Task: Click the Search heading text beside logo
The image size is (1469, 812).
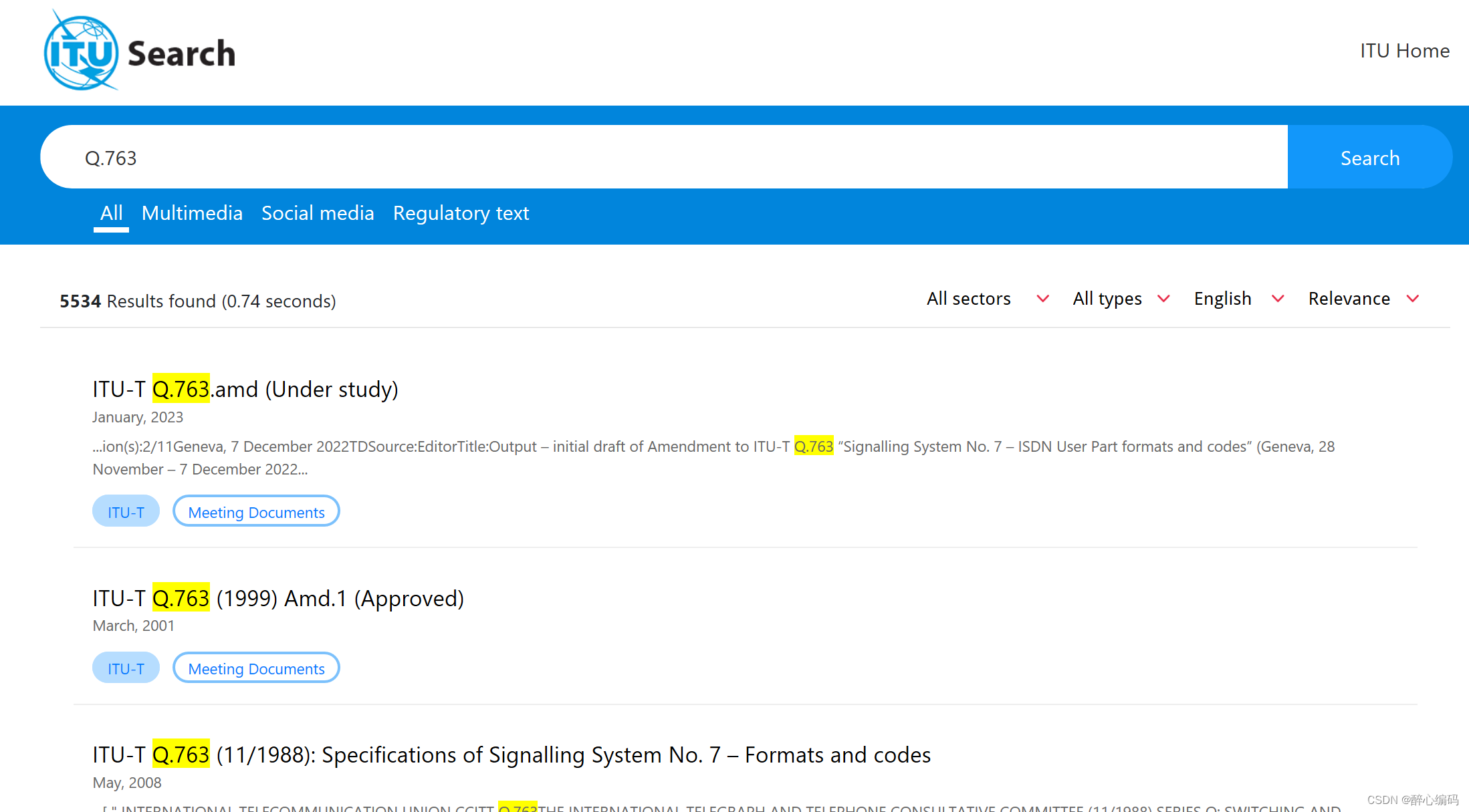Action: (181, 53)
